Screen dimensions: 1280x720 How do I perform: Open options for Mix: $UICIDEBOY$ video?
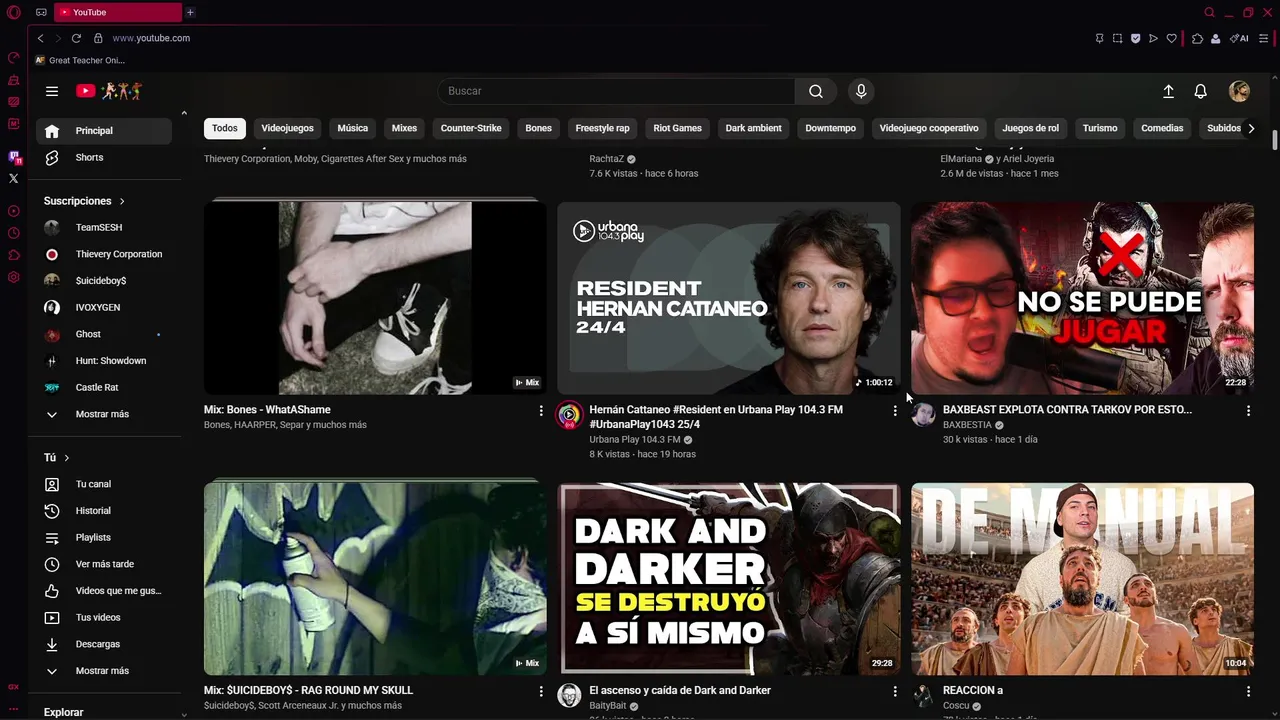(x=541, y=691)
